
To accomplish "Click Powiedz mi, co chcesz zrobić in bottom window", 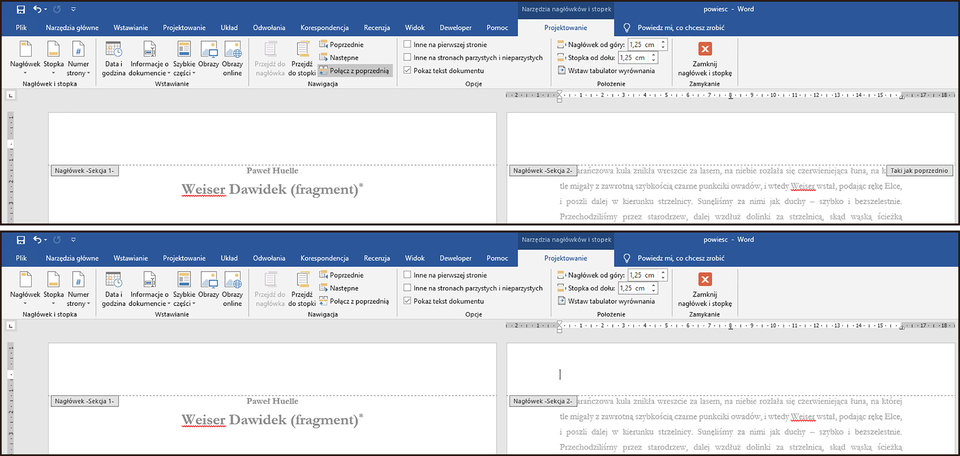I will [687, 258].
